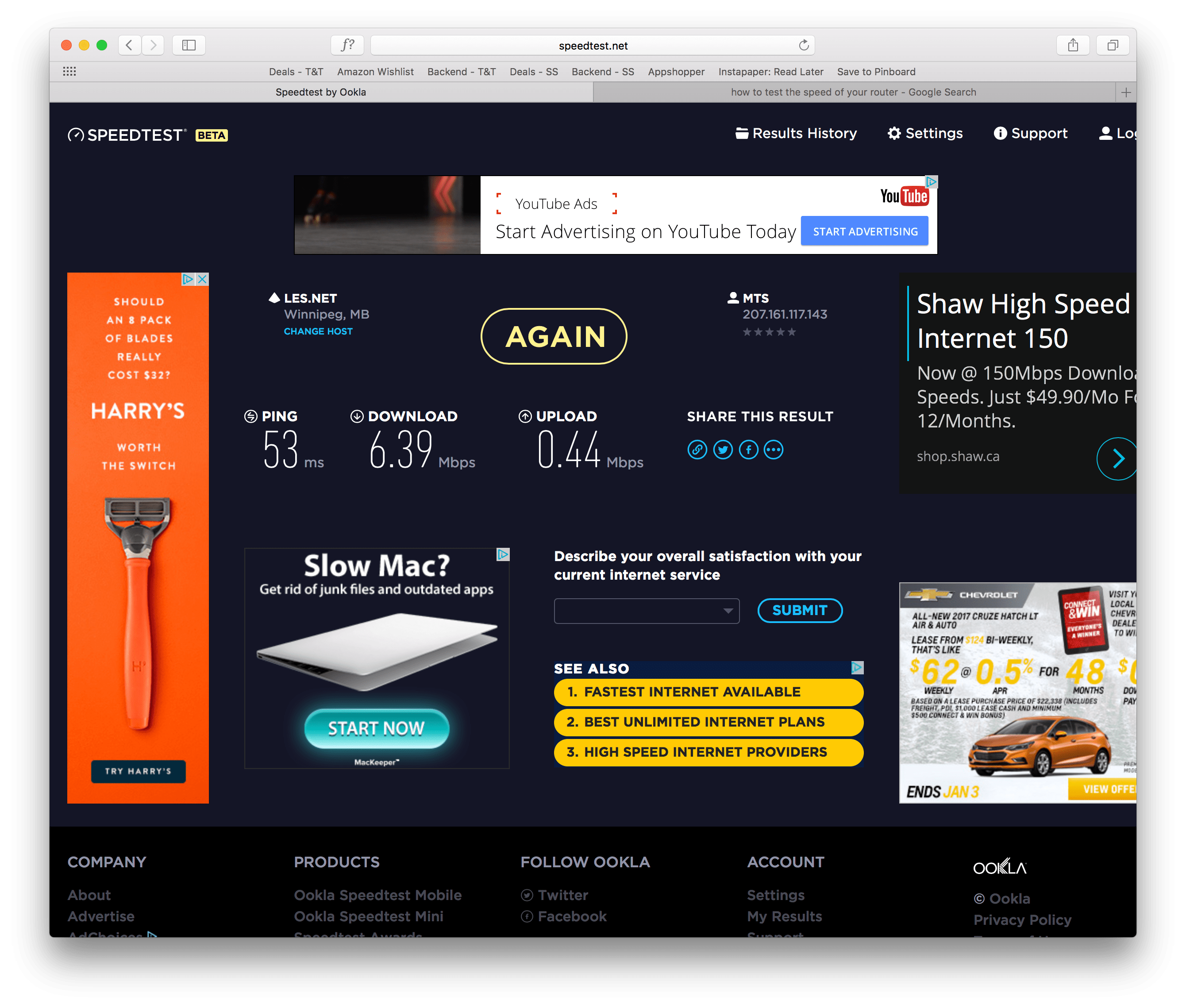Open Ookla Speedtest Mobile link

[378, 895]
